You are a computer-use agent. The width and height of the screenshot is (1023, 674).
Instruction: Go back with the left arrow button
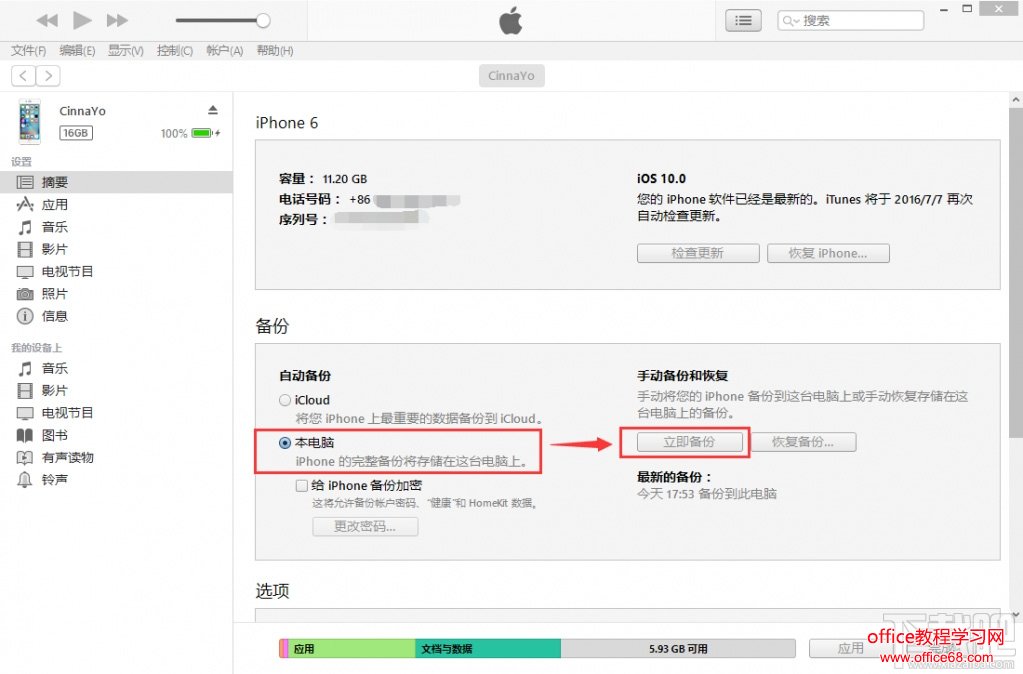tap(23, 76)
